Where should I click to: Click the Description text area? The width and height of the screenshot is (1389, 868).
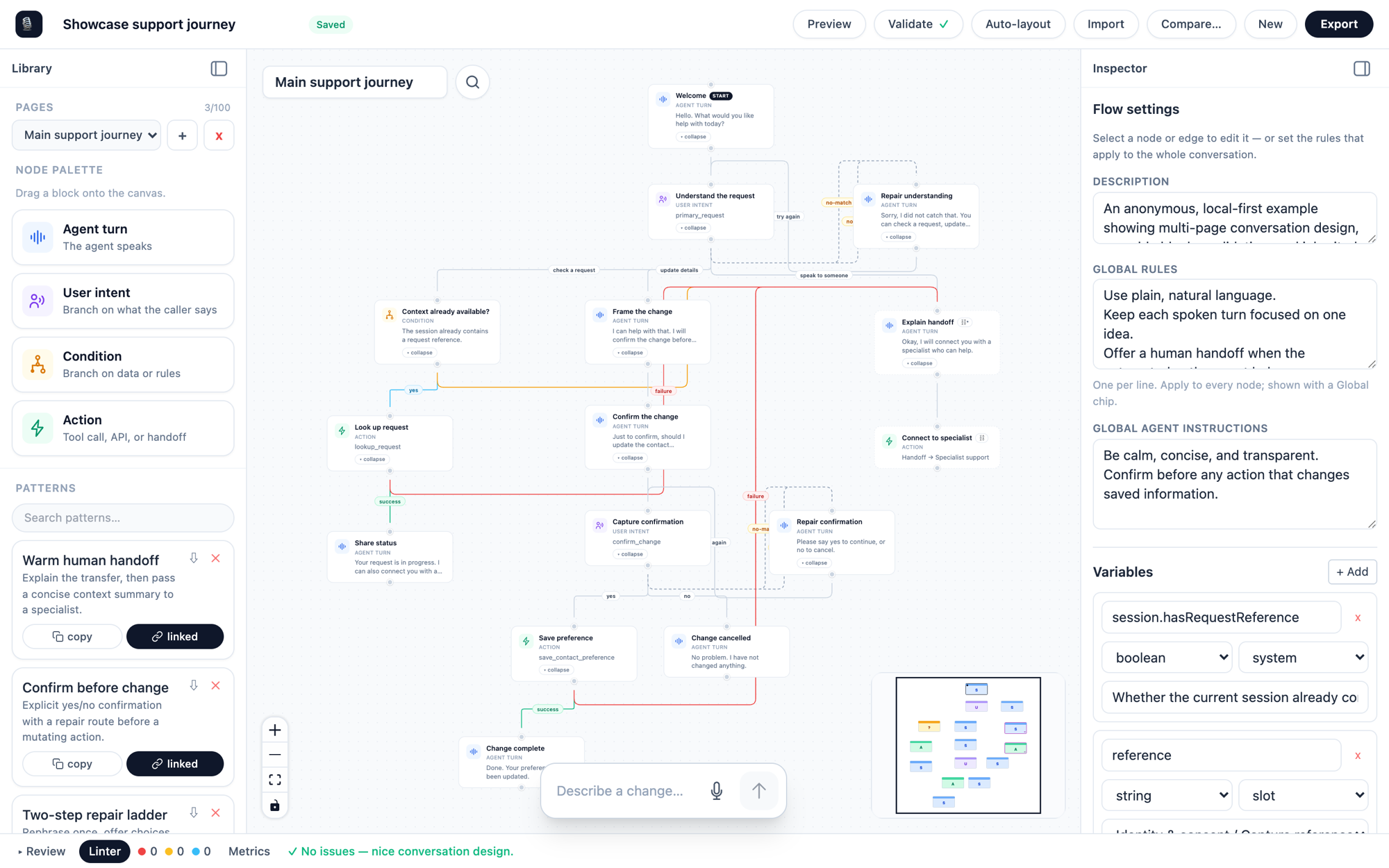pyautogui.click(x=1234, y=218)
